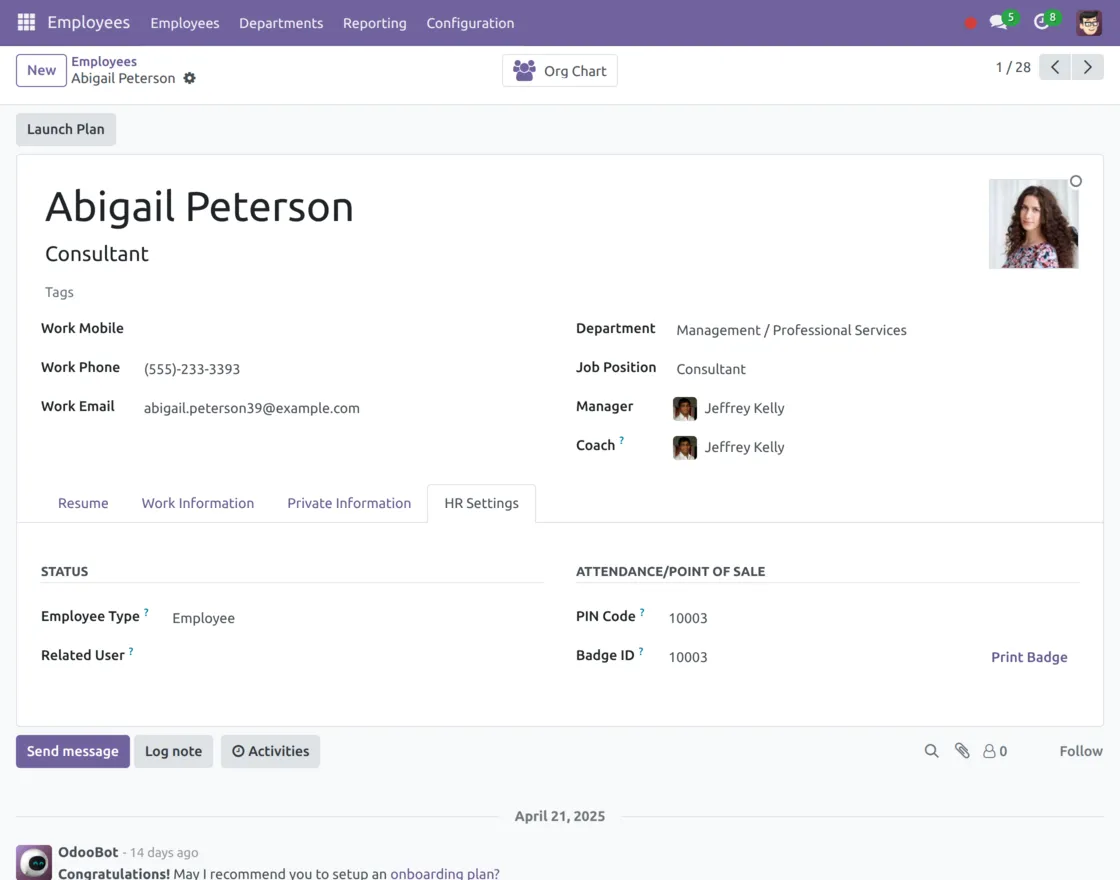Switch to the Work Information tab
Viewport: 1120px width, 880px height.
(x=198, y=503)
